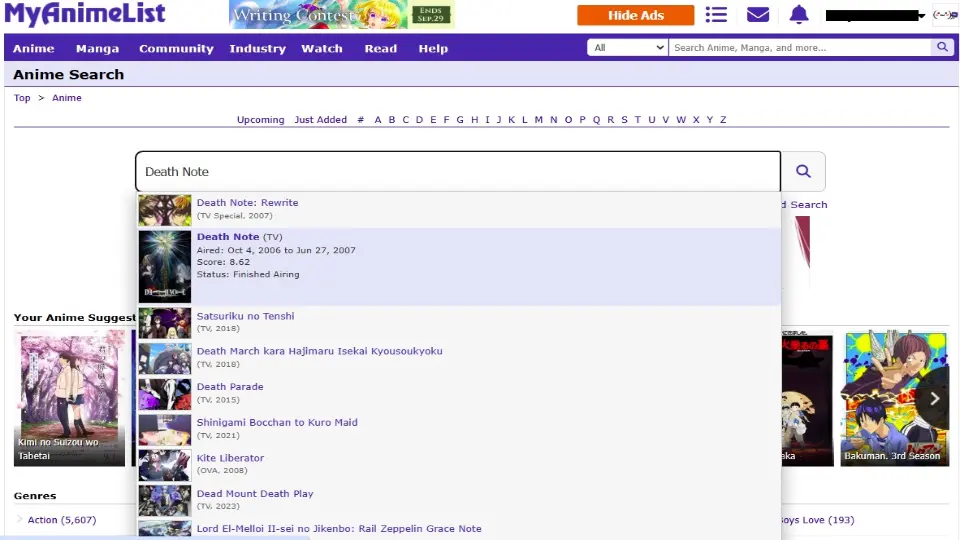Image resolution: width=960 pixels, height=540 pixels.
Task: Select the Death Note (TV) suggestion title
Action: [x=228, y=237]
